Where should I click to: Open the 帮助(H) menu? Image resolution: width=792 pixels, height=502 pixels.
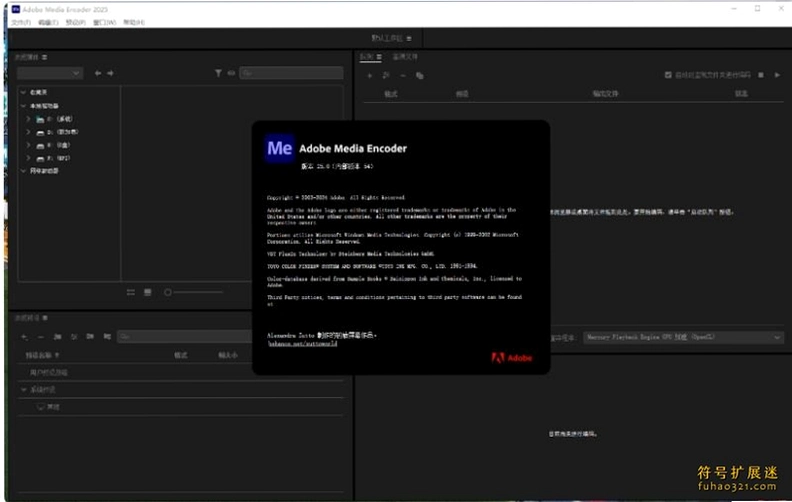tap(134, 22)
